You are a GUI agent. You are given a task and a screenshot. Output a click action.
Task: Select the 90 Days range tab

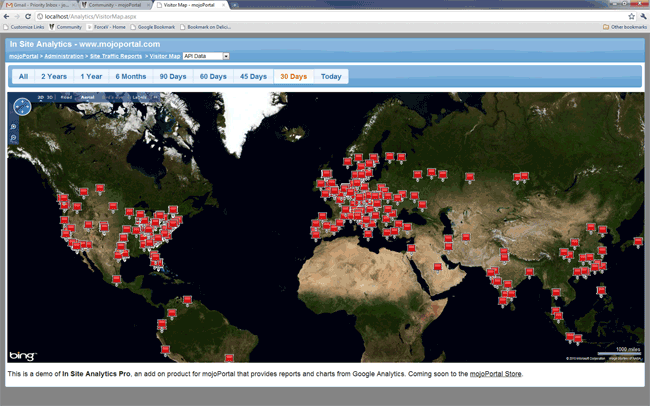pos(173,76)
